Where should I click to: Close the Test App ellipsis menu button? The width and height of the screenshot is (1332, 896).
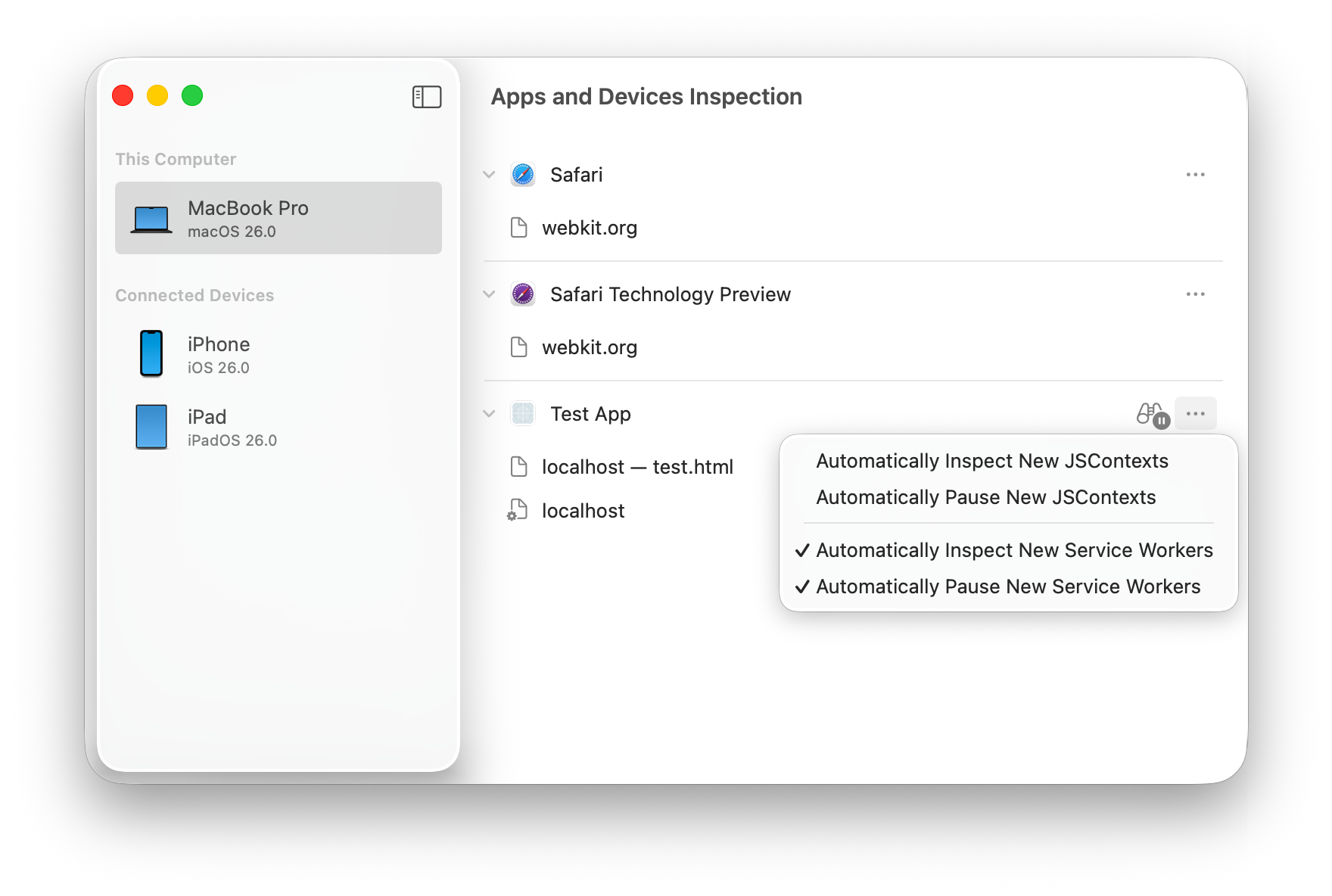(1196, 414)
